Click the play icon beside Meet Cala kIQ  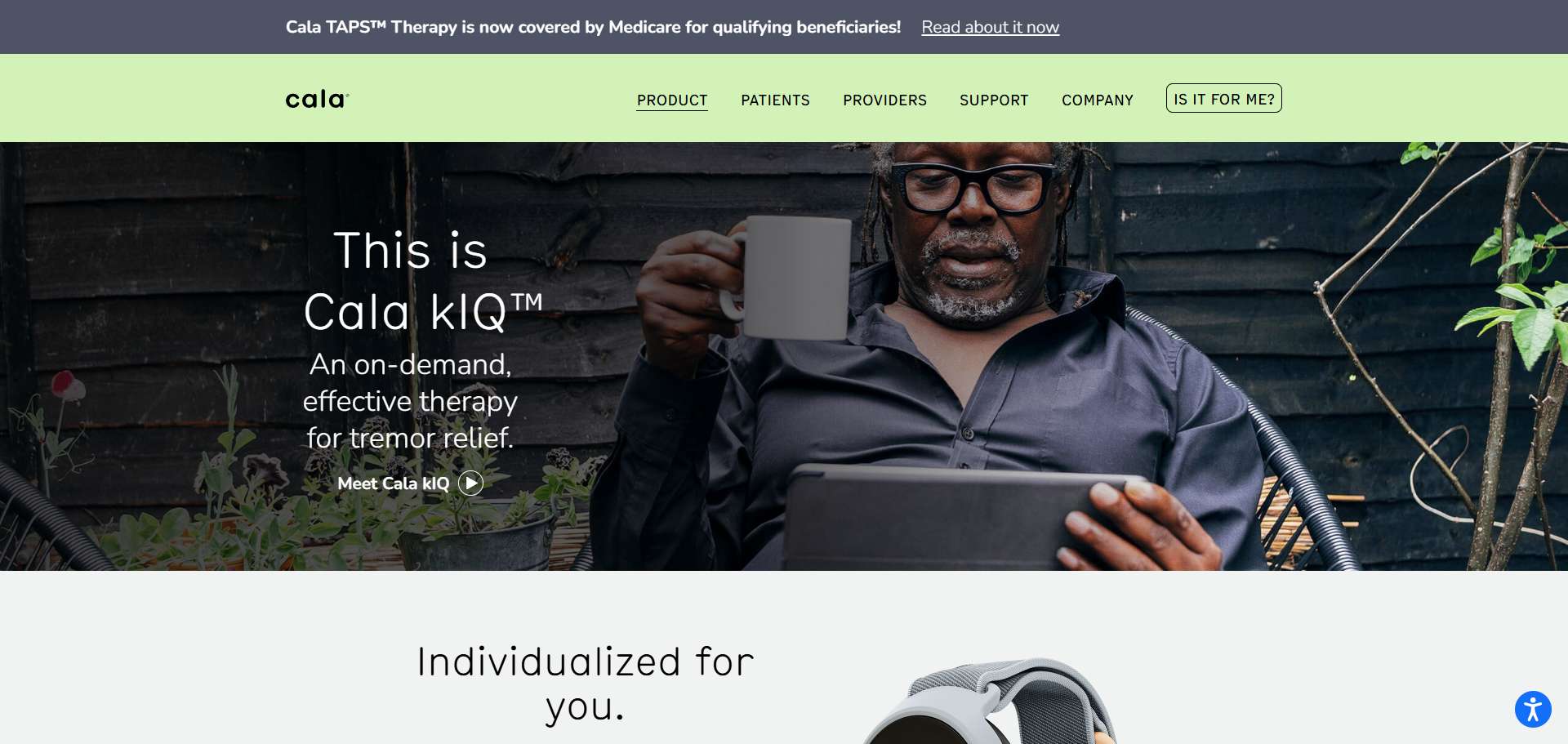470,483
